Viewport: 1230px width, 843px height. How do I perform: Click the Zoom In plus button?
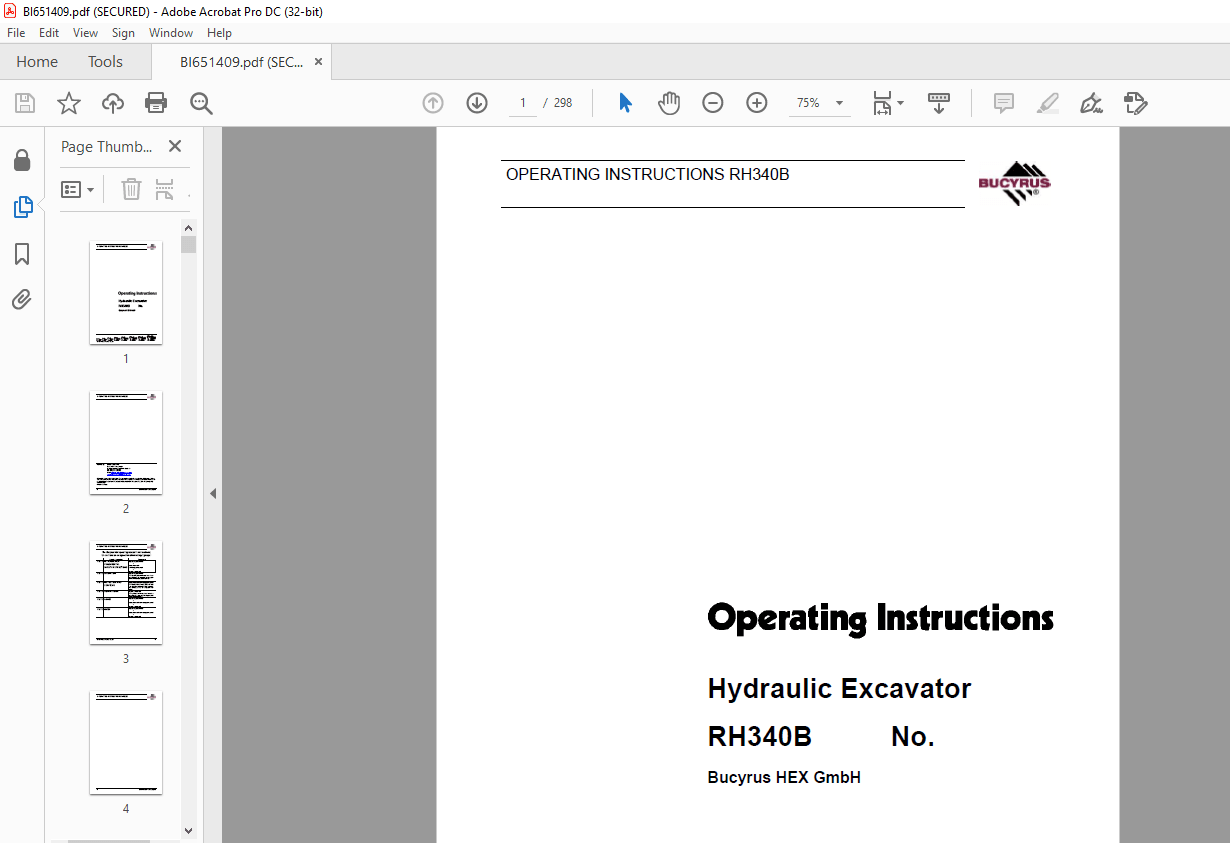(x=757, y=102)
